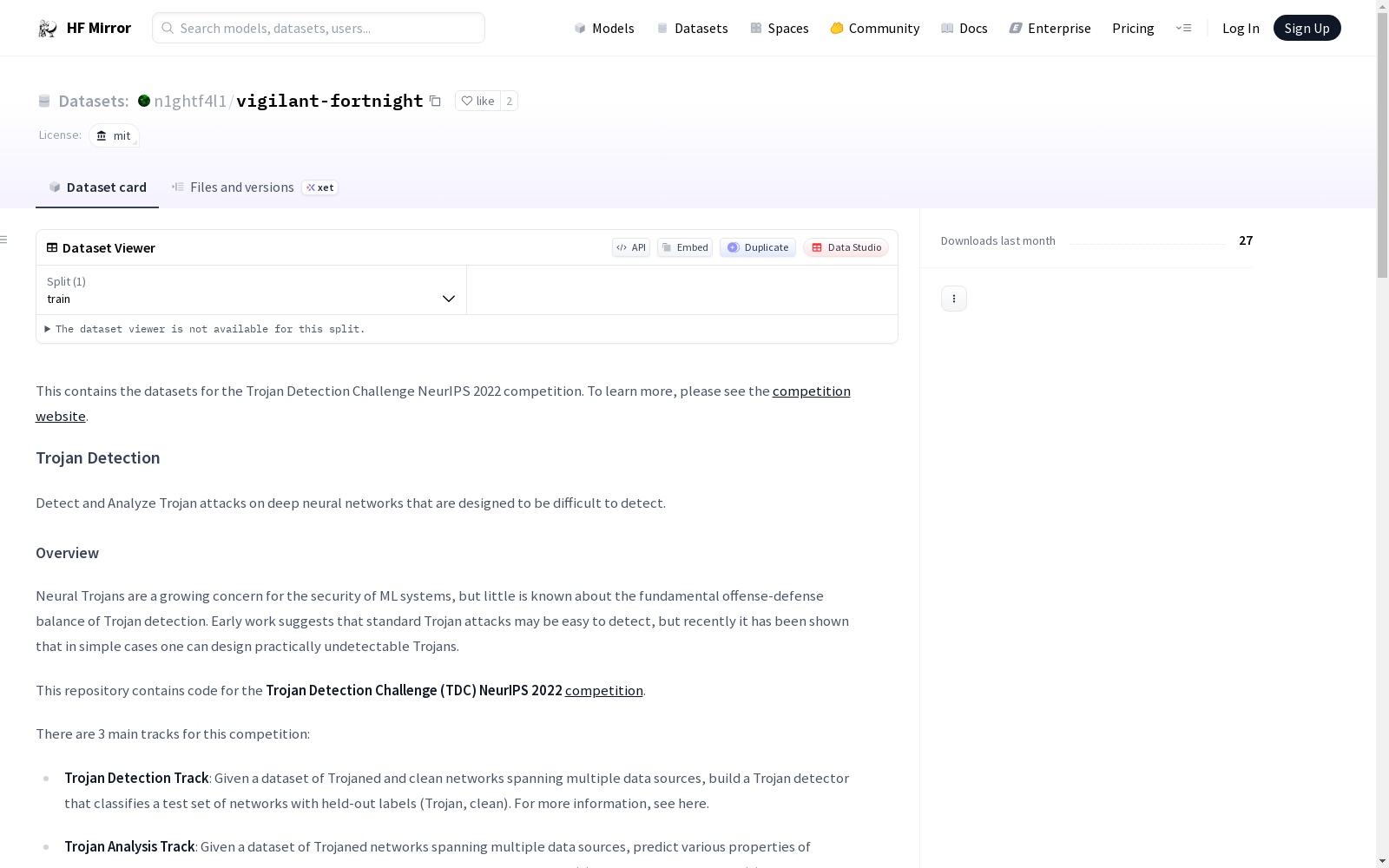Click the Sign Up button

pos(1307,28)
